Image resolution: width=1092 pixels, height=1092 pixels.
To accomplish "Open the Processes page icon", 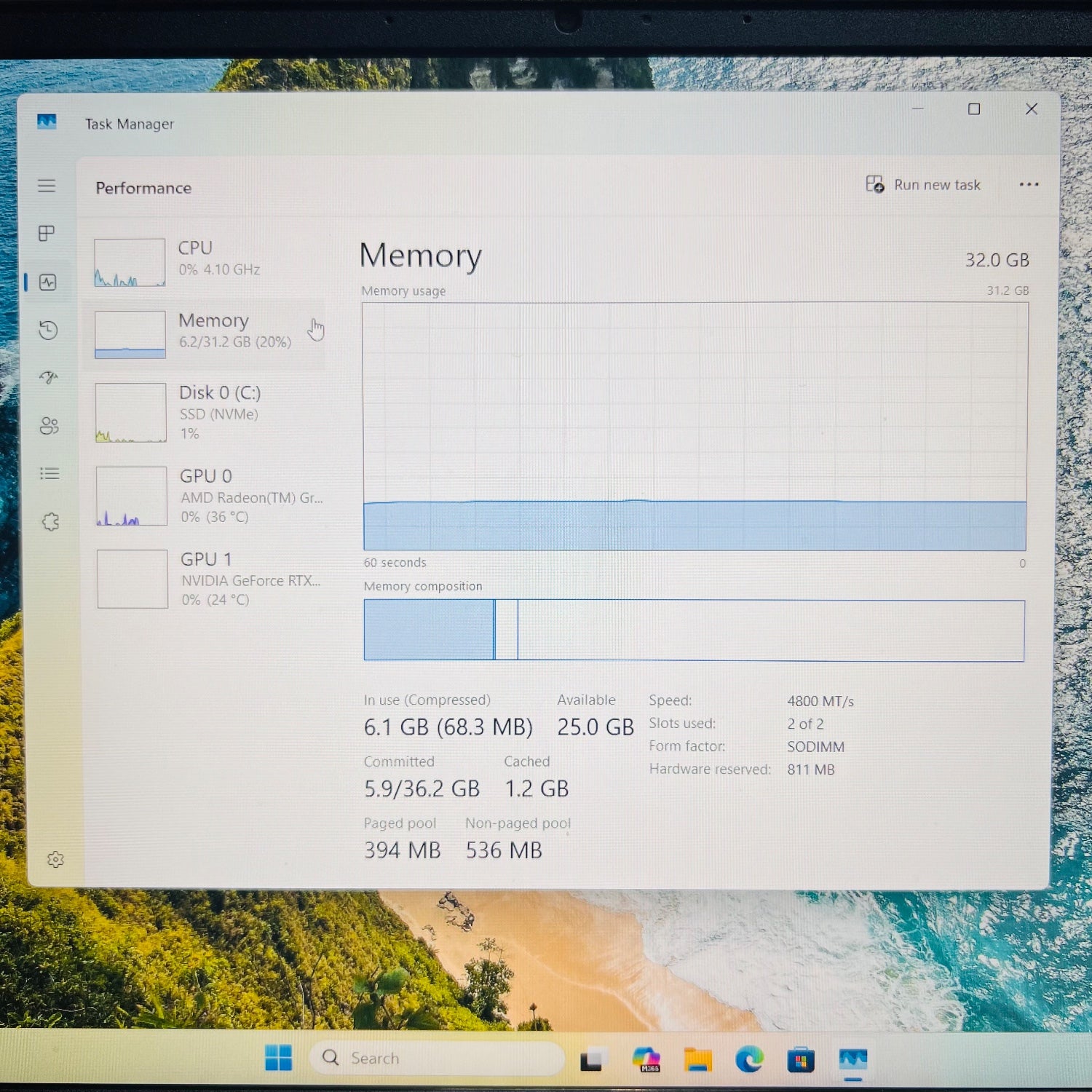I will click(x=47, y=234).
